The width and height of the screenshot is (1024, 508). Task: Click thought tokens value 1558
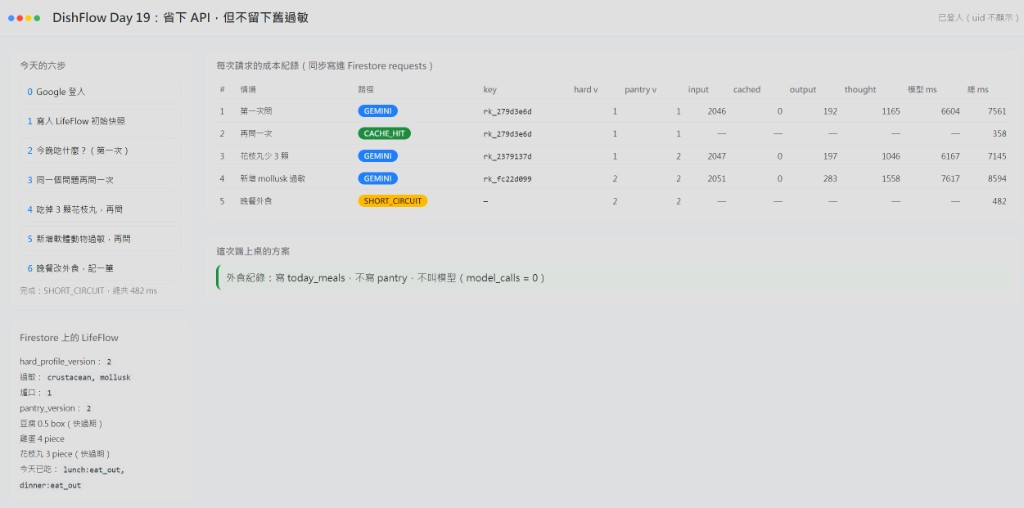(x=891, y=178)
